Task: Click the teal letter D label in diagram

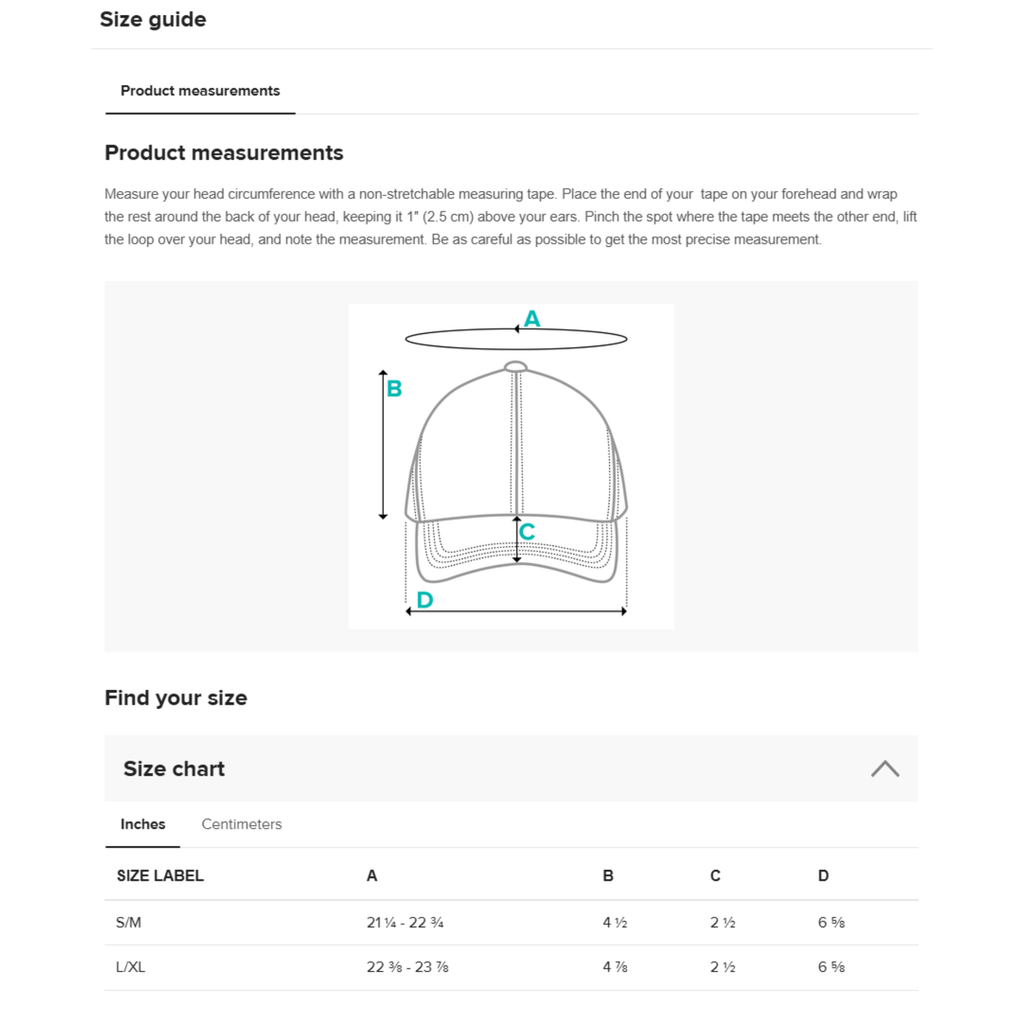Action: click(424, 600)
